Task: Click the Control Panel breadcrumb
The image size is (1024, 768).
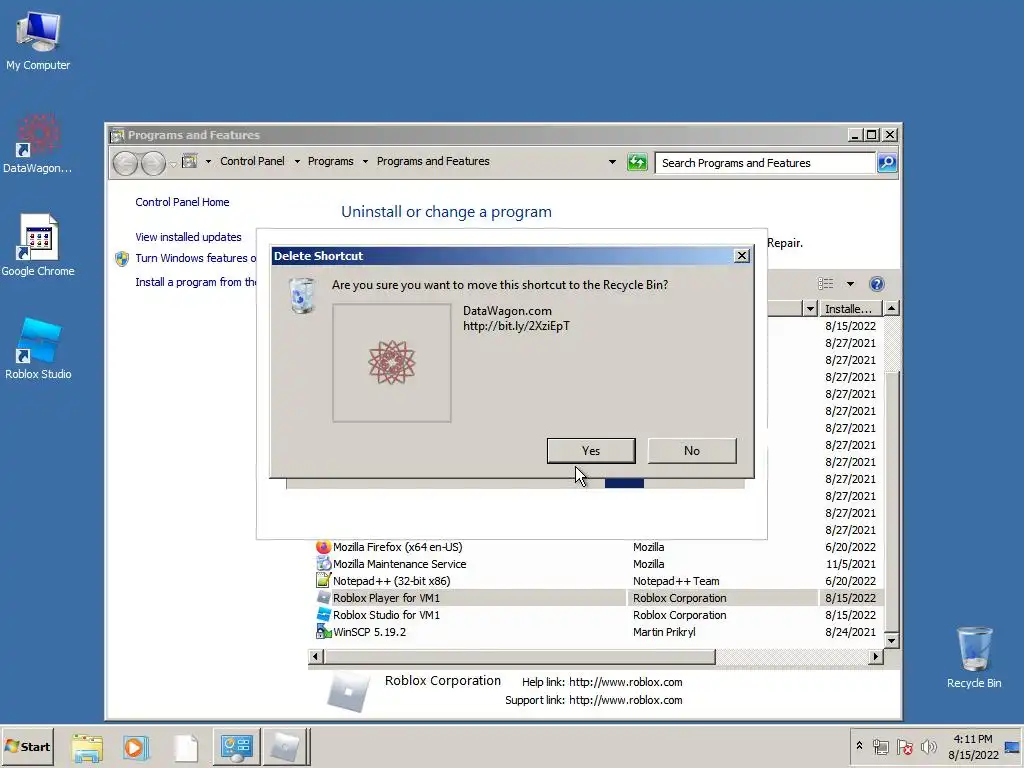Action: (x=252, y=161)
